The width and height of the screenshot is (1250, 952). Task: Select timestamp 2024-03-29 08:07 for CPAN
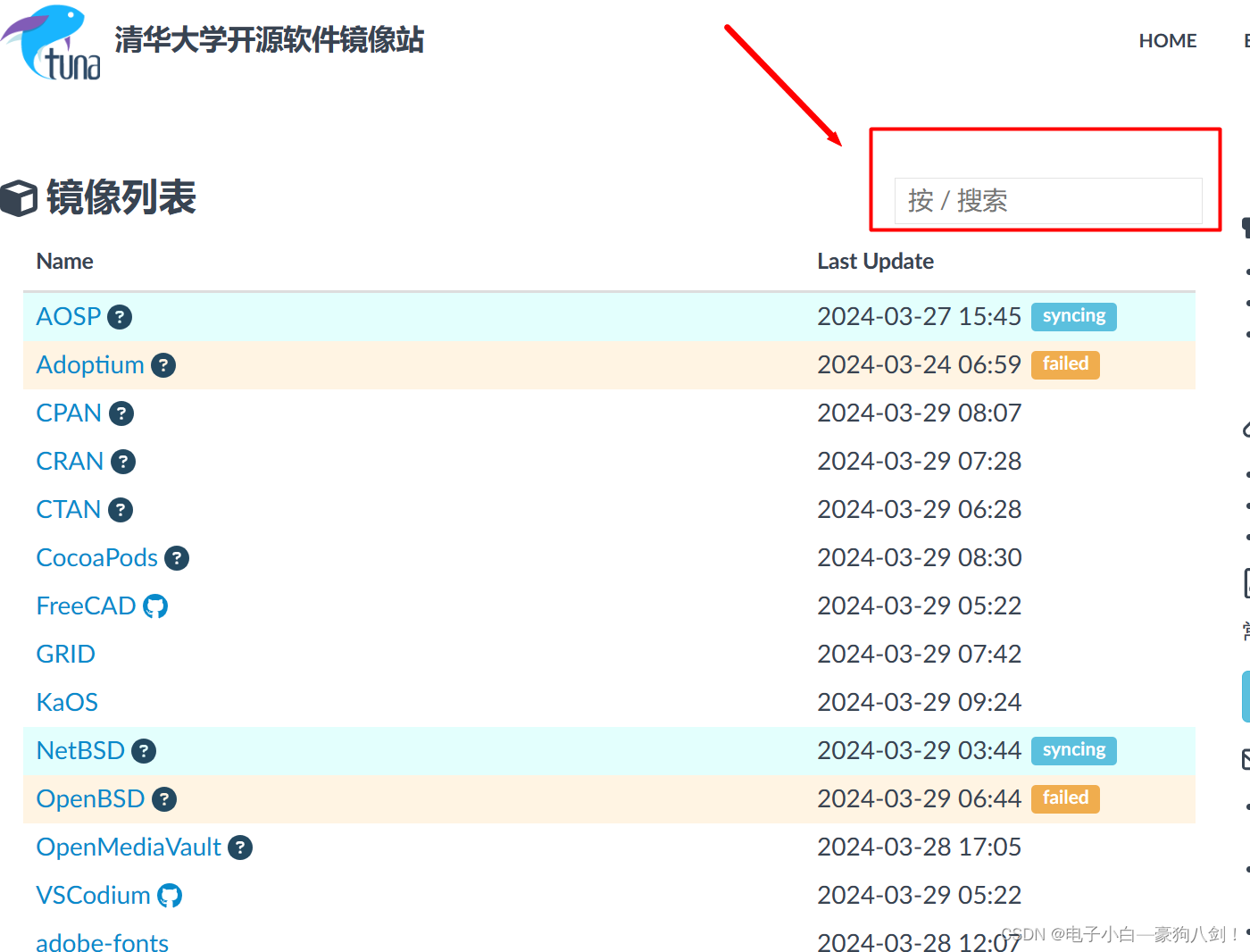click(919, 413)
